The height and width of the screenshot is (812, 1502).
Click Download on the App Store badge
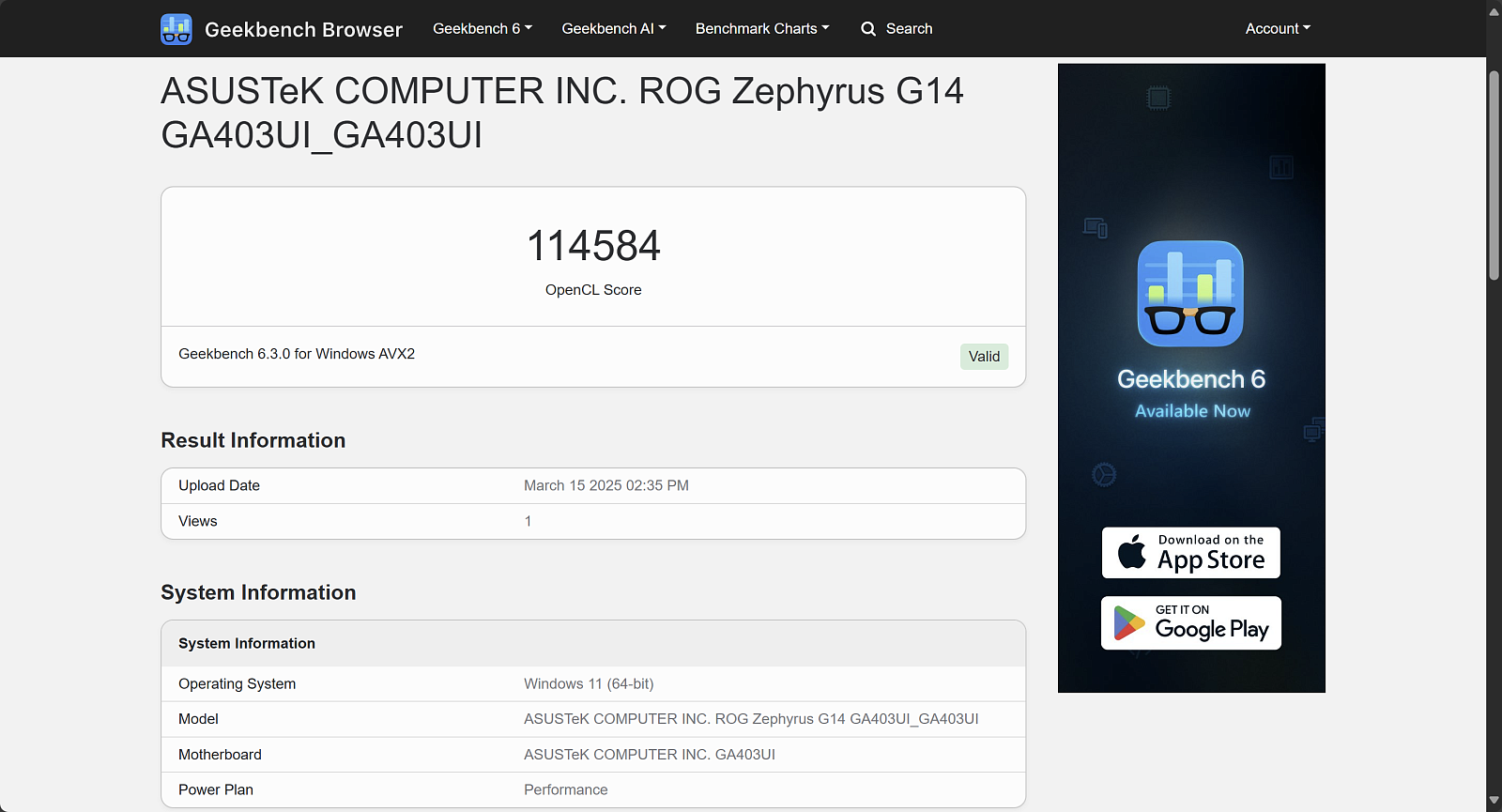click(1191, 553)
